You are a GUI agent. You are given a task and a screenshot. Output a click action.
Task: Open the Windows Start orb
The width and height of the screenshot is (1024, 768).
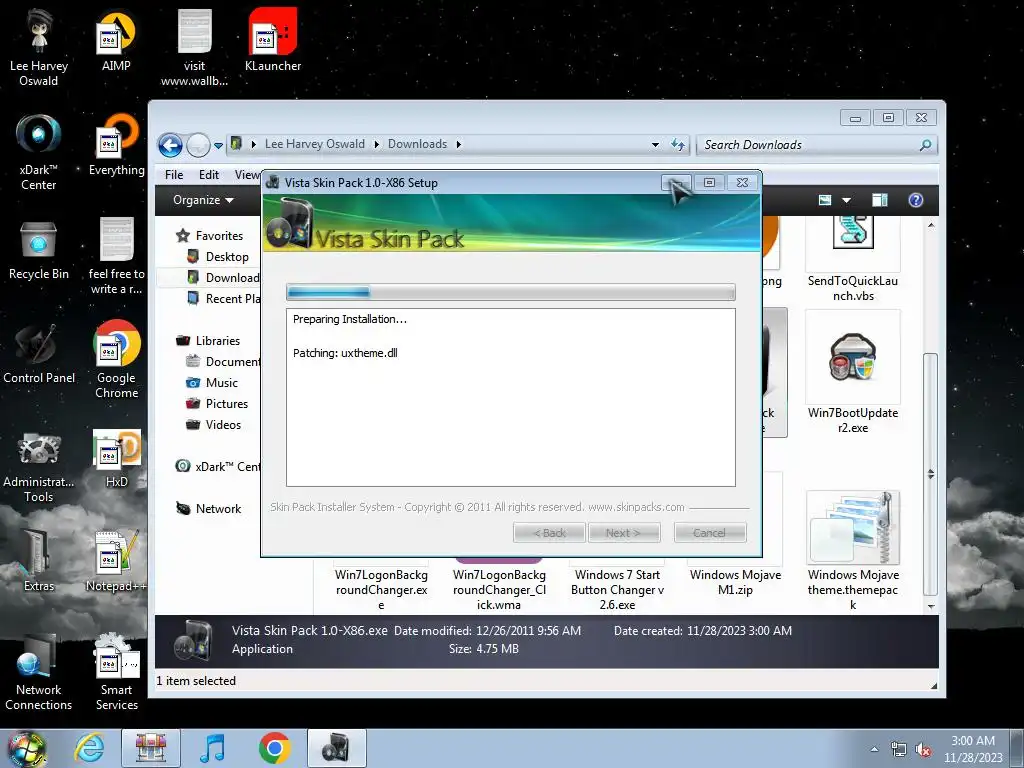(x=25, y=748)
